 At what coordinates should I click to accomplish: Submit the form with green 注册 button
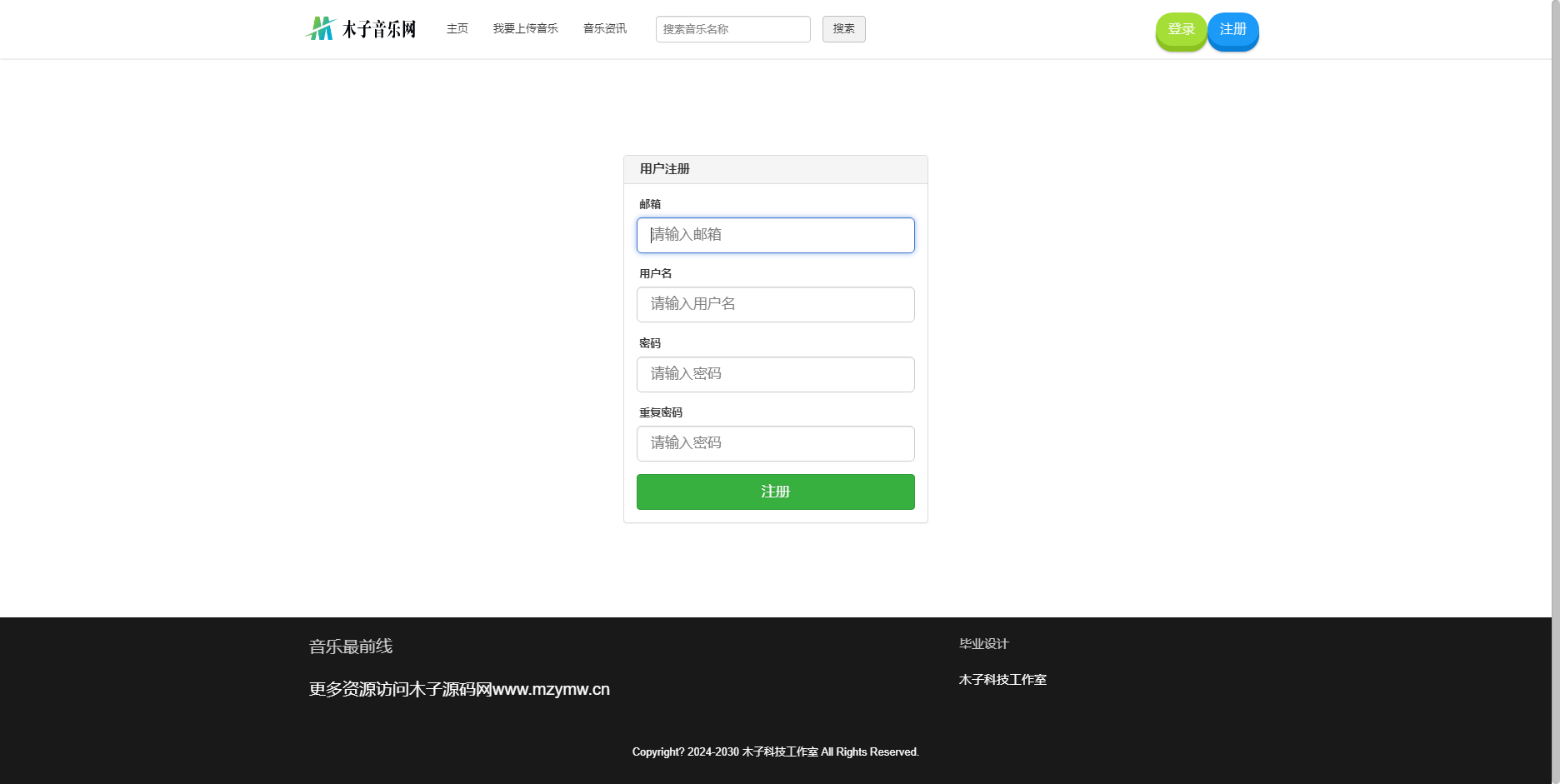(x=776, y=492)
